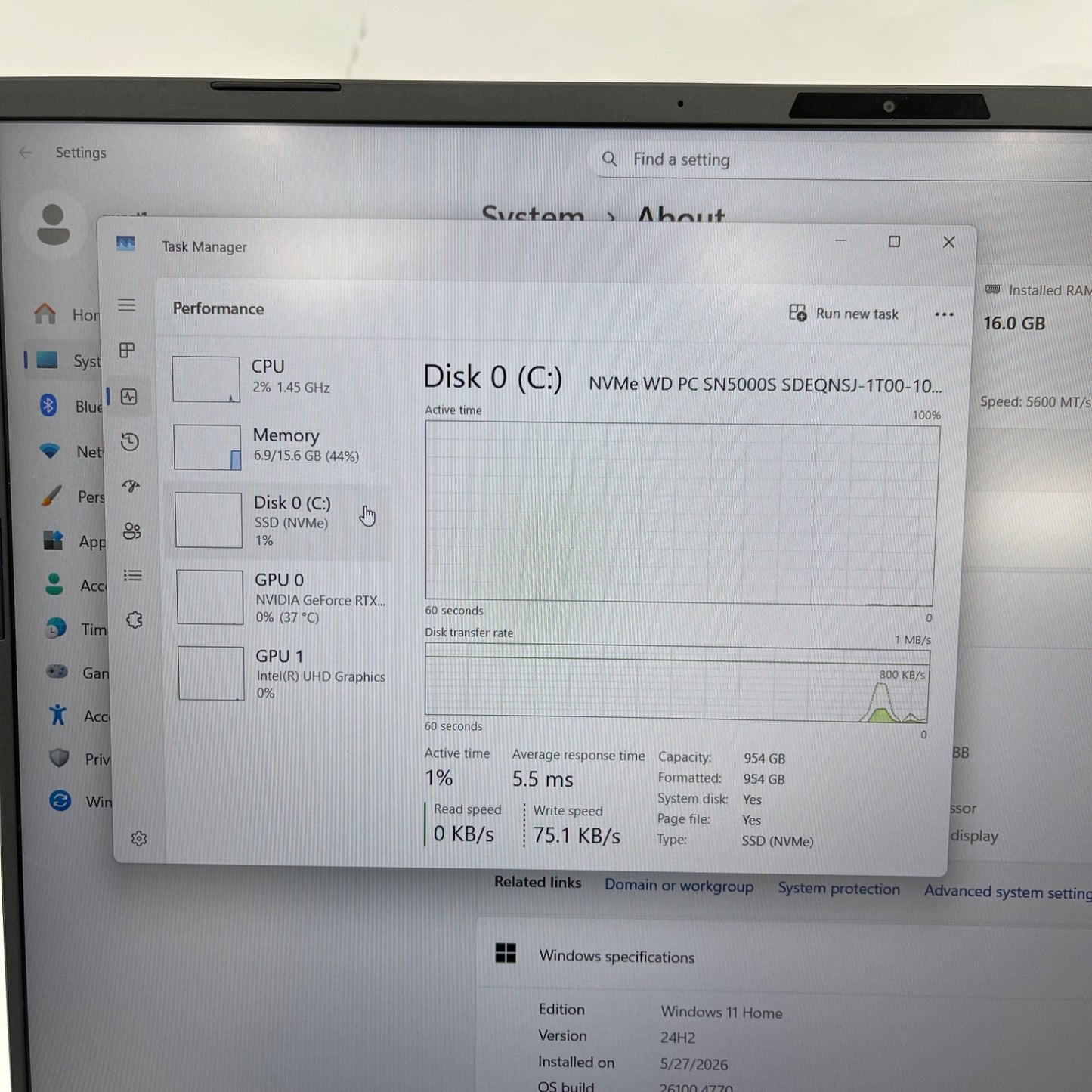Select the Performance page icon in sidebar

pos(128,397)
